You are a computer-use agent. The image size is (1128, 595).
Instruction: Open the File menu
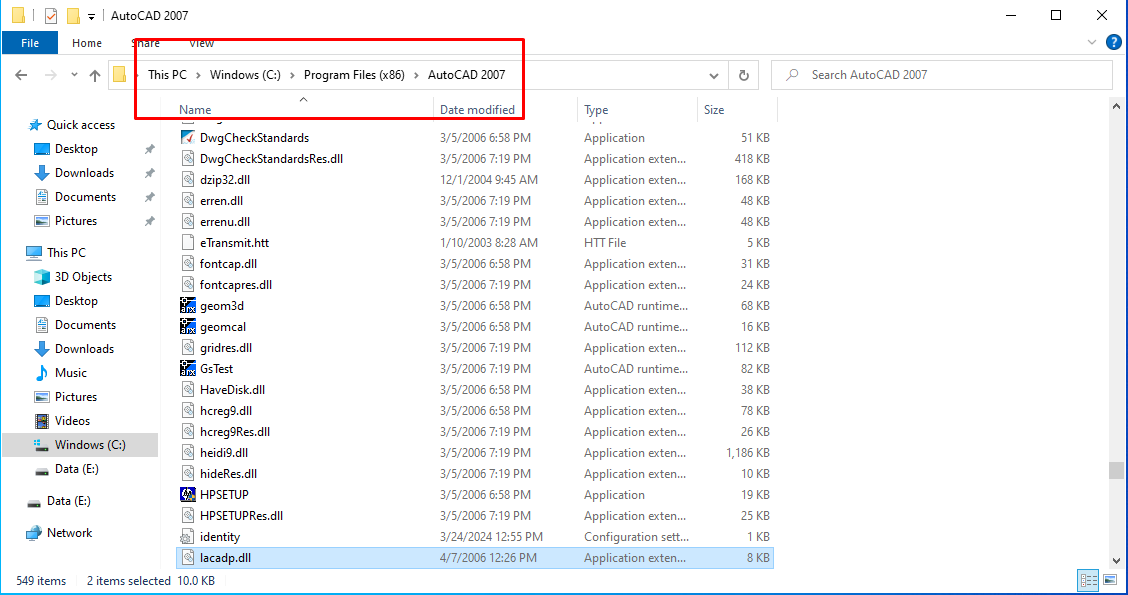(x=30, y=43)
